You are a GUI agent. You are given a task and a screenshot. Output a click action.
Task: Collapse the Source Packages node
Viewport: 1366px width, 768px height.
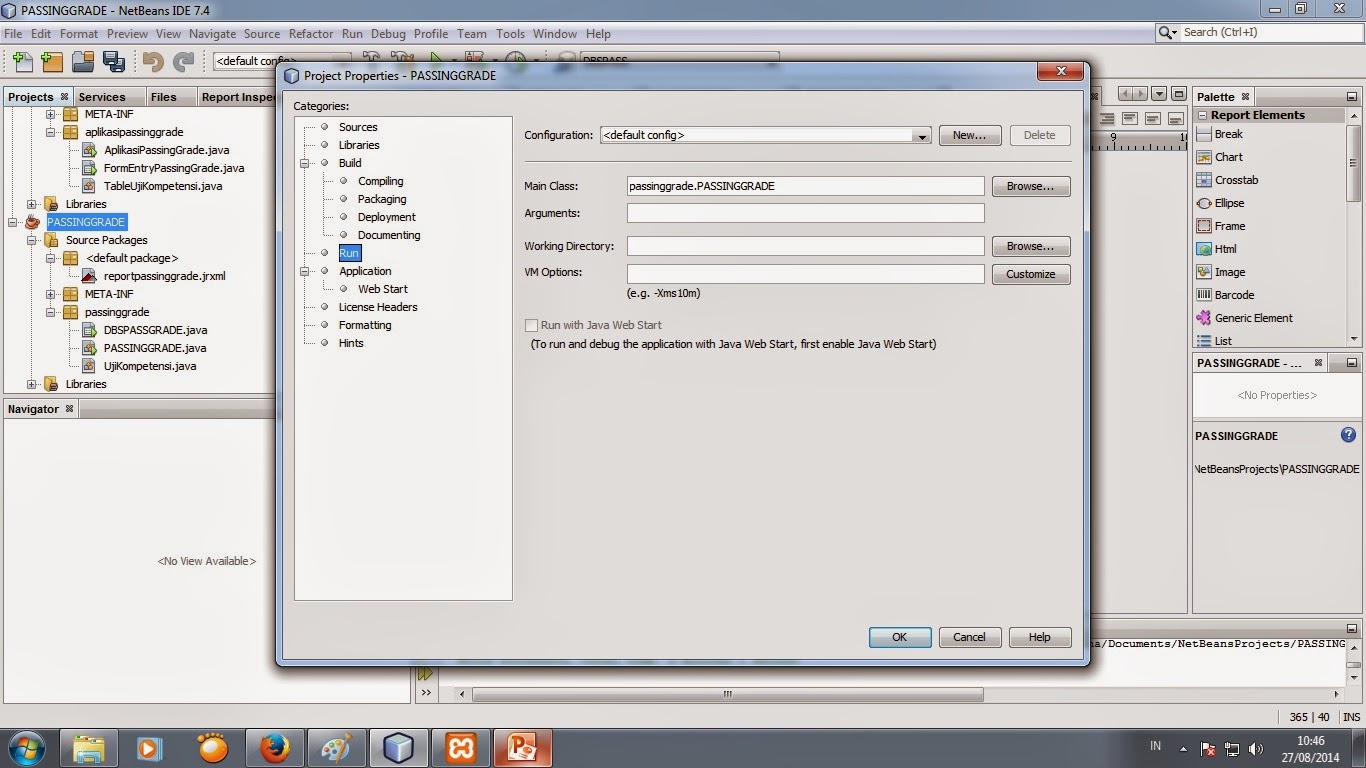(32, 240)
